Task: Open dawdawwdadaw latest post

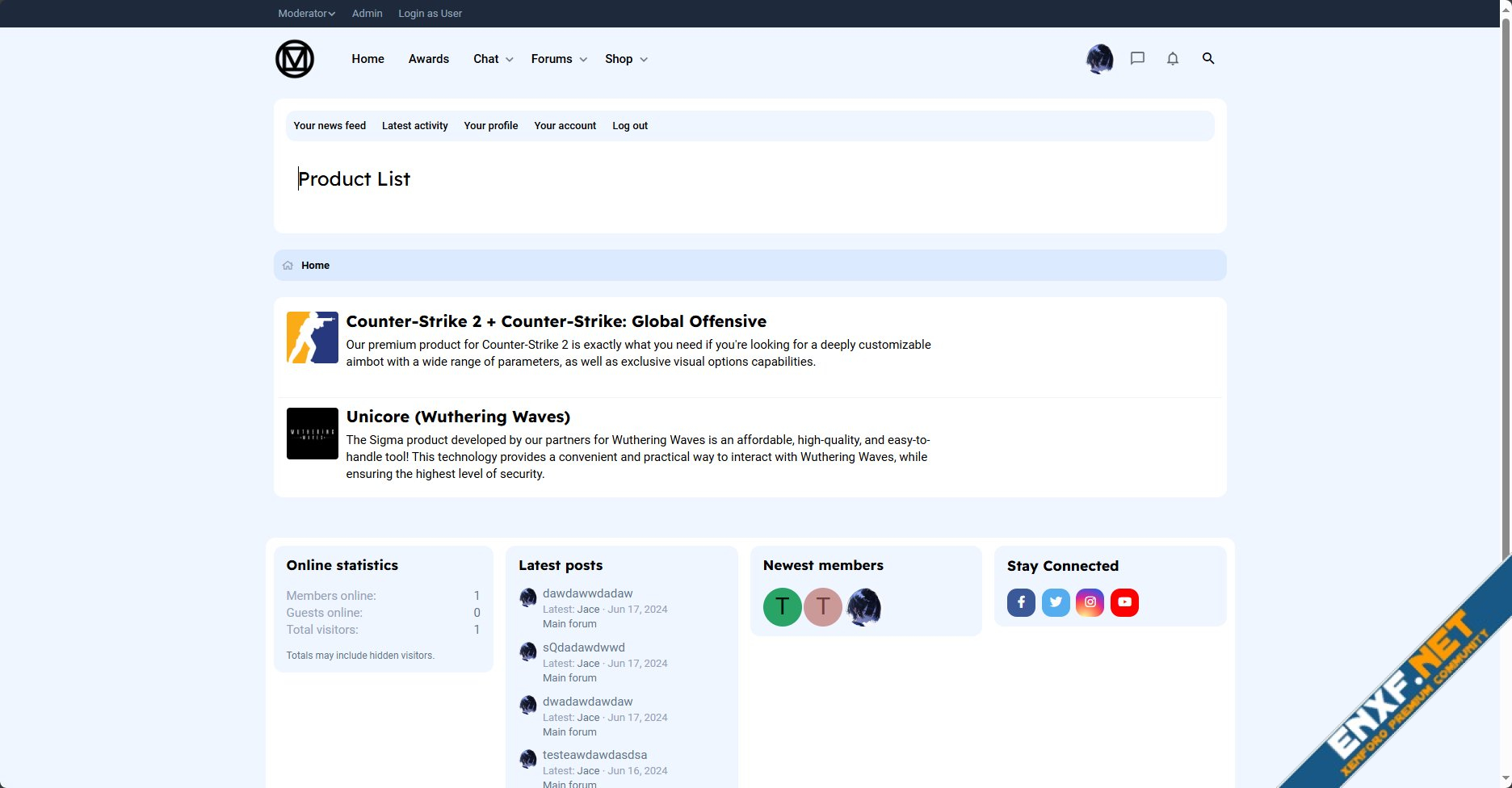Action: (588, 593)
